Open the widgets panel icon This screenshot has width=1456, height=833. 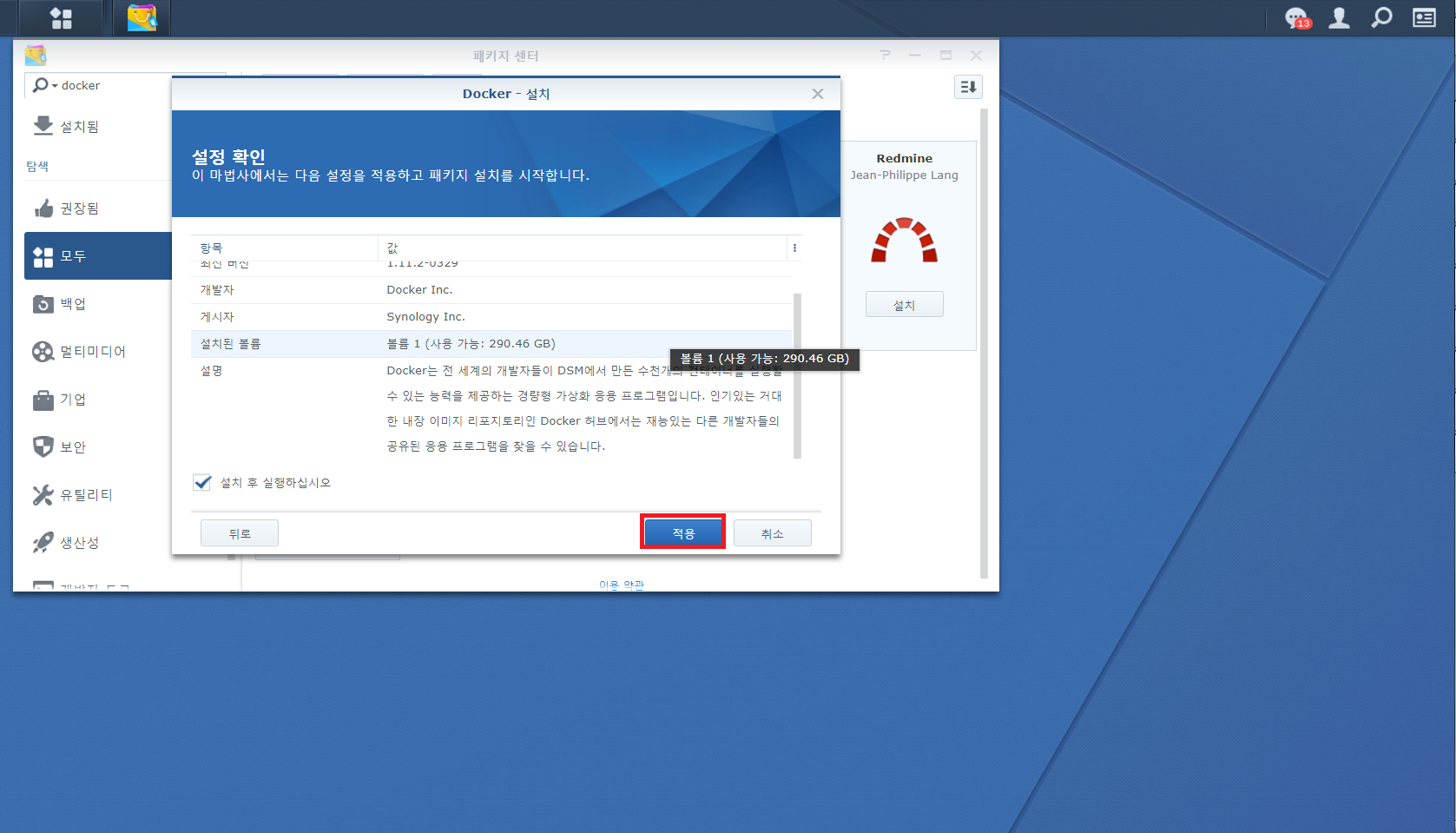tap(1424, 18)
